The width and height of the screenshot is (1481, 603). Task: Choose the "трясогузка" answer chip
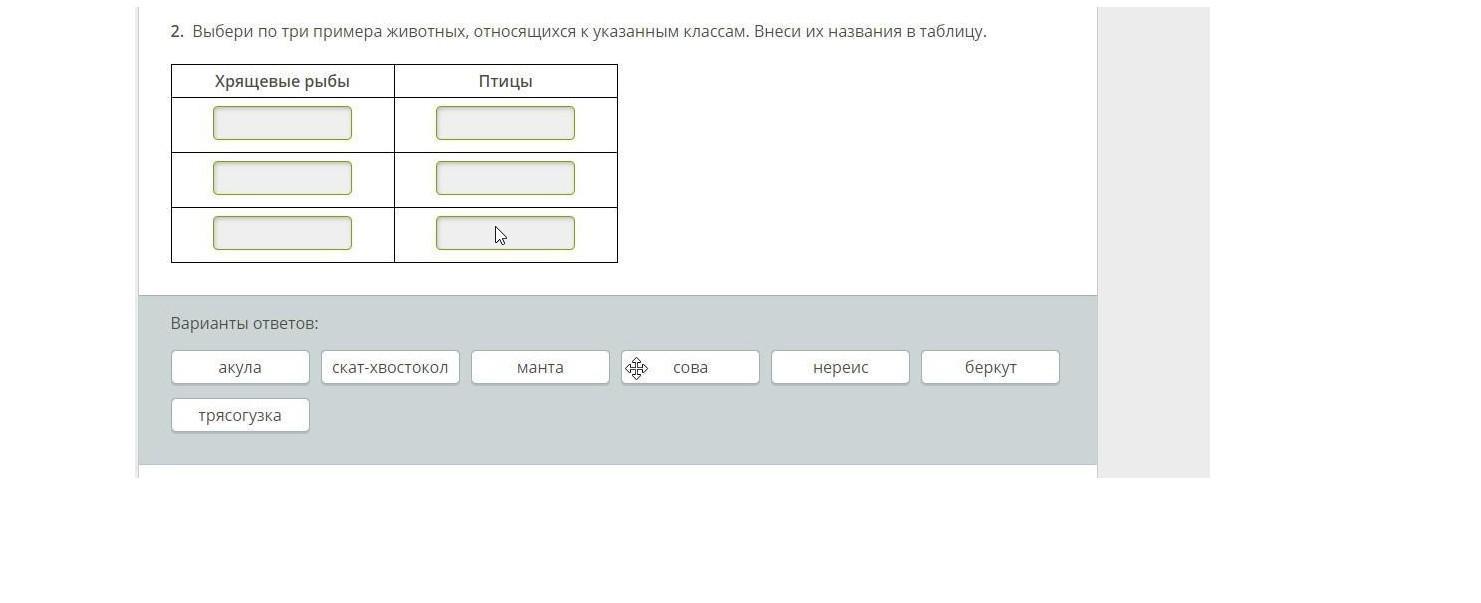[240, 415]
